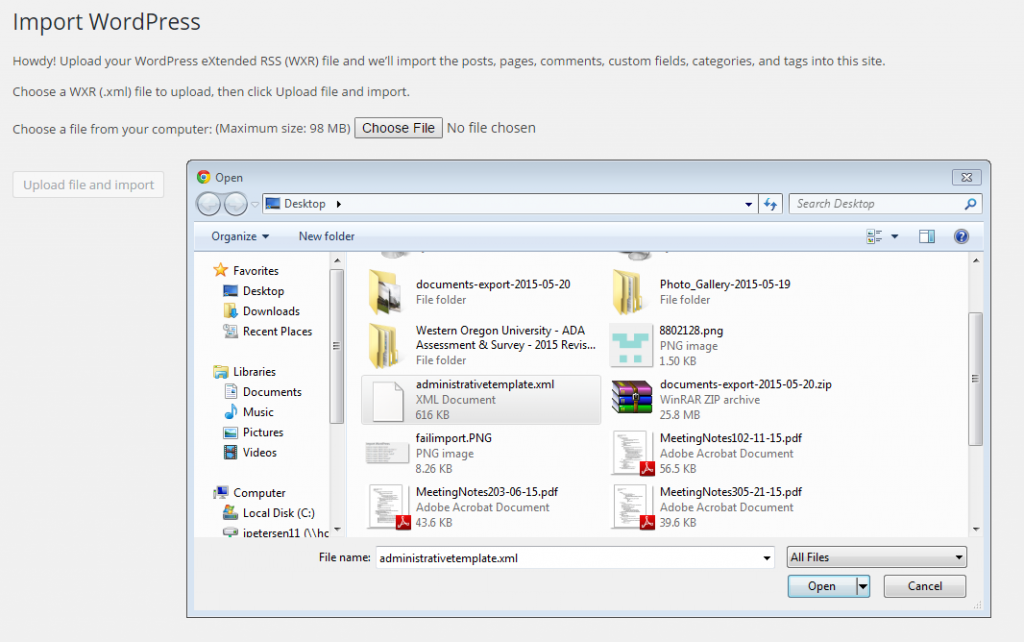Click Upload file and import button
This screenshot has height=642, width=1024.
point(88,185)
